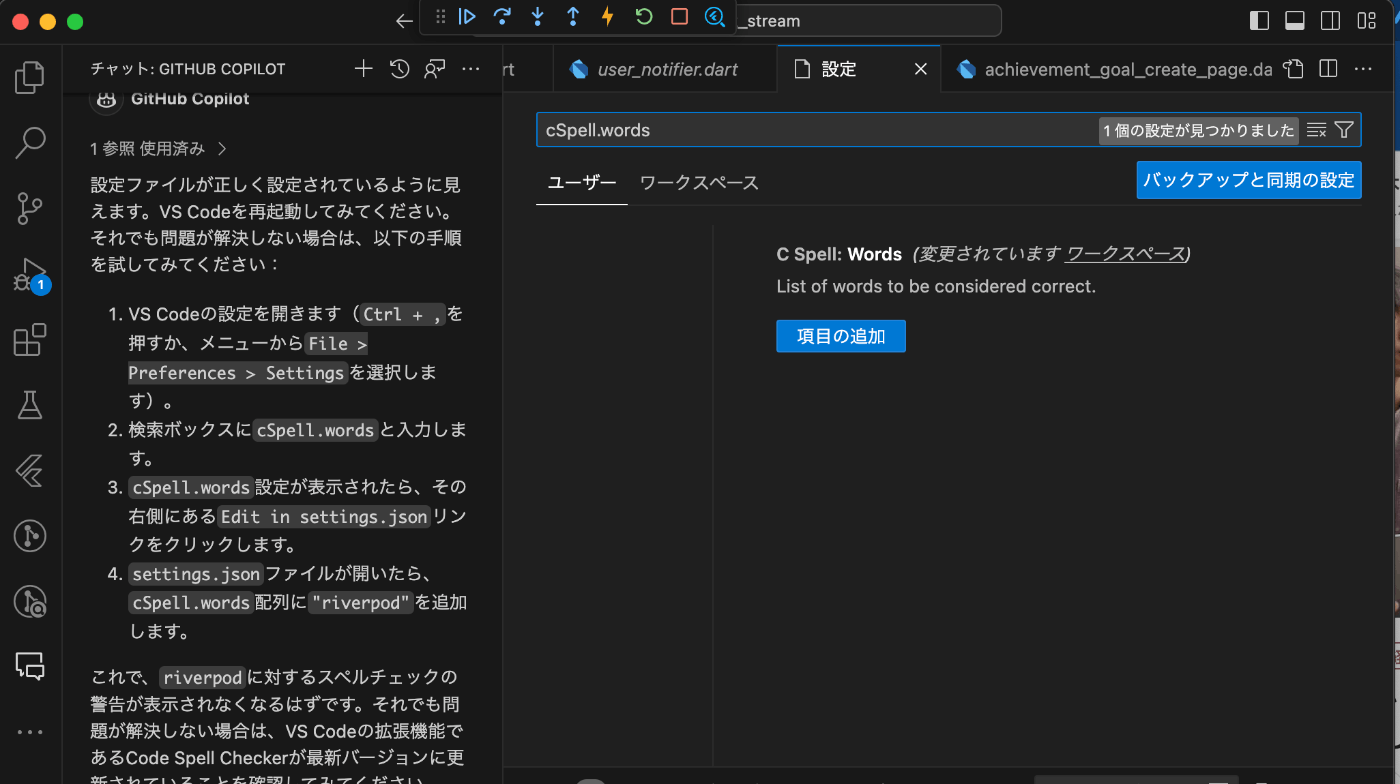This screenshot has height=784, width=1400.
Task: Open the Source Control view
Action: pos(30,209)
